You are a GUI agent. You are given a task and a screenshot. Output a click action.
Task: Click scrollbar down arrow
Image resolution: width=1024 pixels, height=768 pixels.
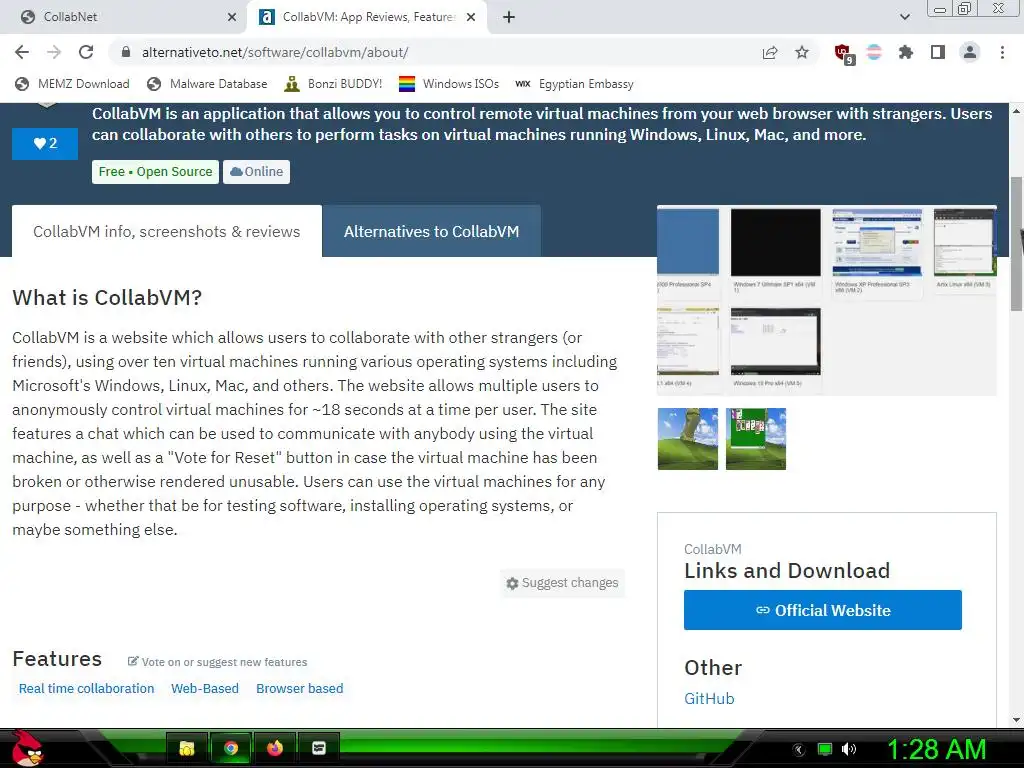pyautogui.click(x=1016, y=720)
